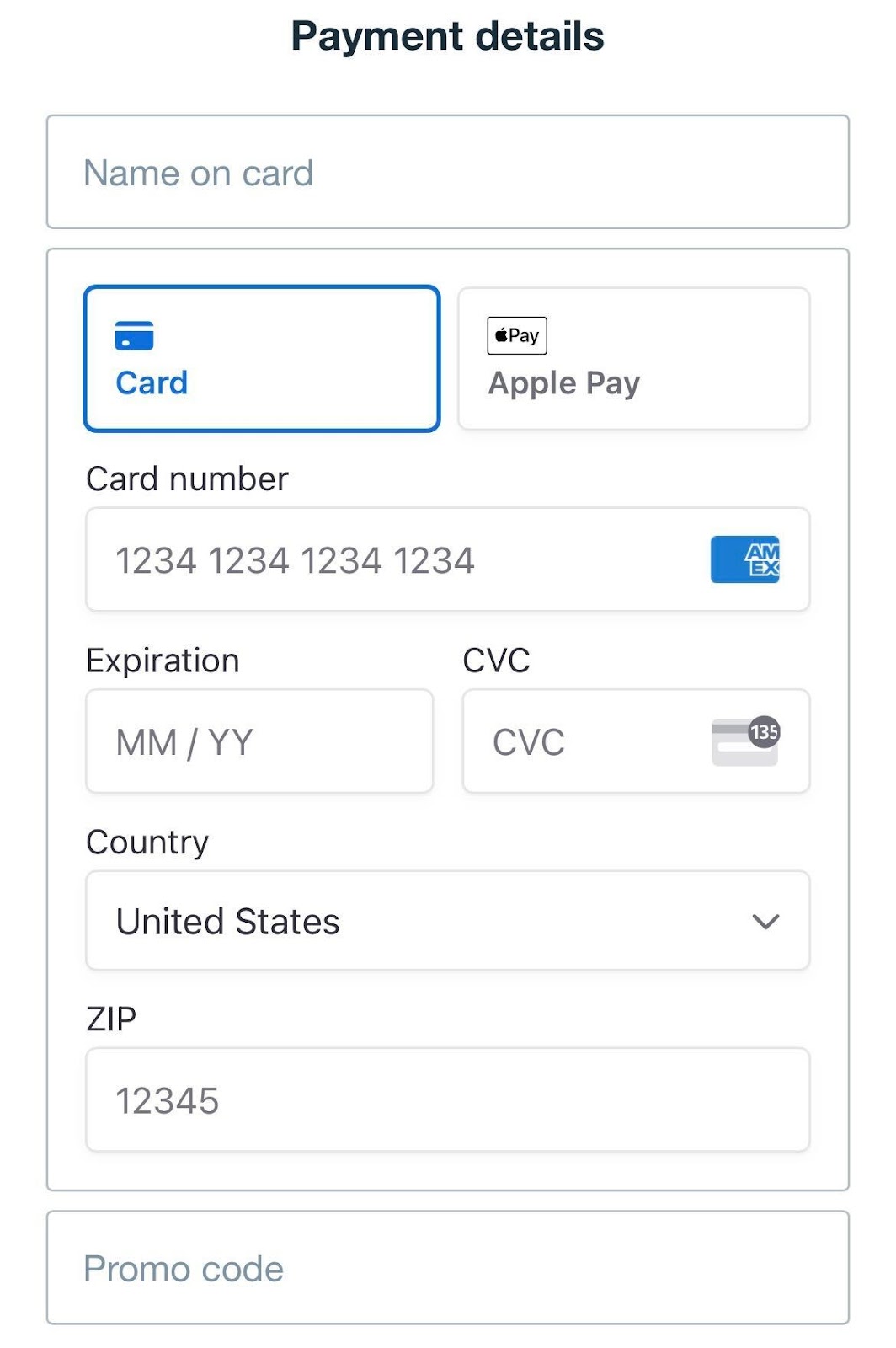Click the "Card number" field label

(187, 479)
